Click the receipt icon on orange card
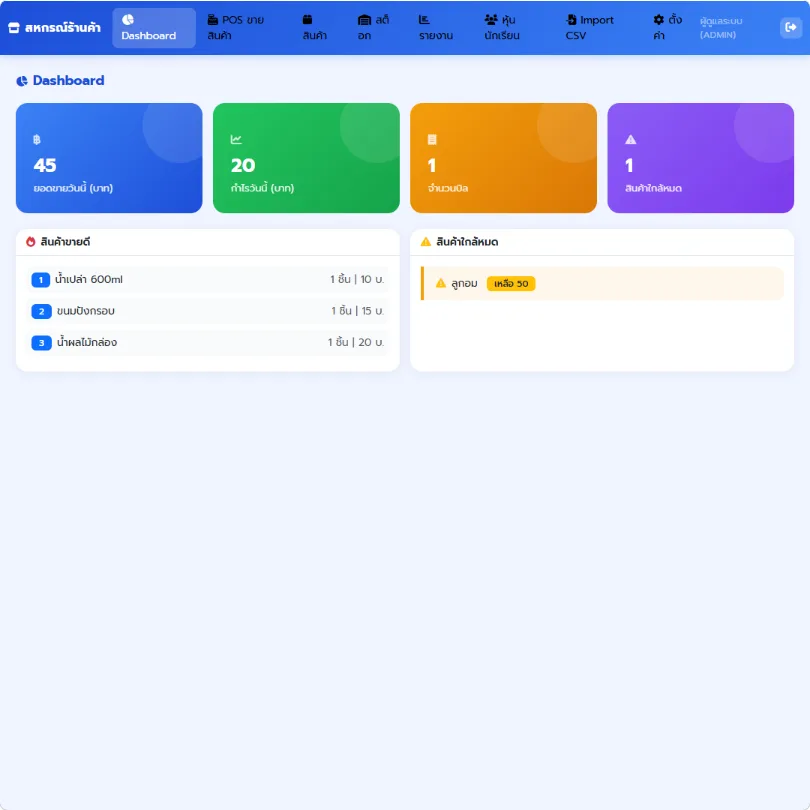The image size is (810, 810). coord(432,139)
